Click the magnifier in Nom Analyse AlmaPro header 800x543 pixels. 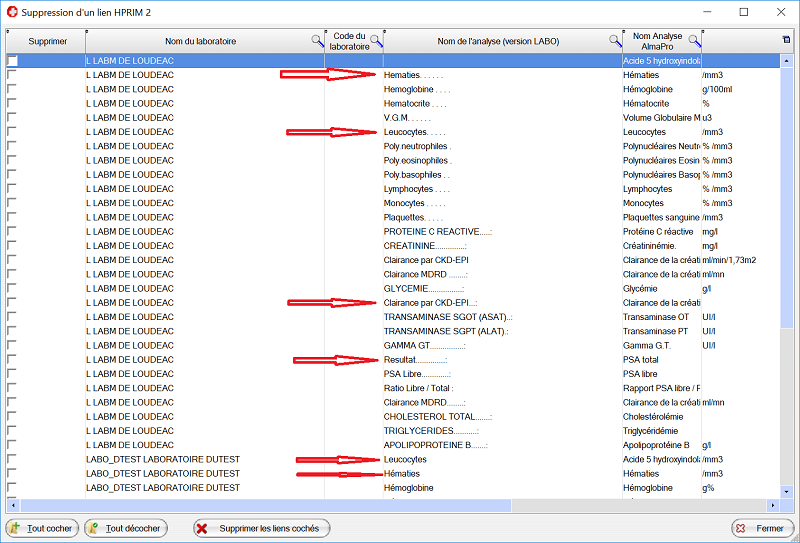click(694, 41)
